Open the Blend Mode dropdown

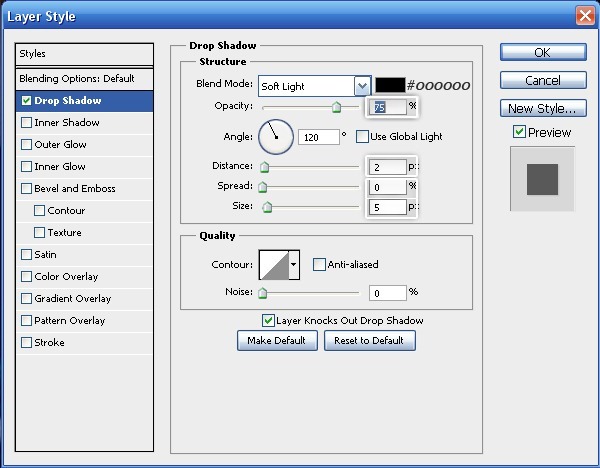pyautogui.click(x=361, y=86)
